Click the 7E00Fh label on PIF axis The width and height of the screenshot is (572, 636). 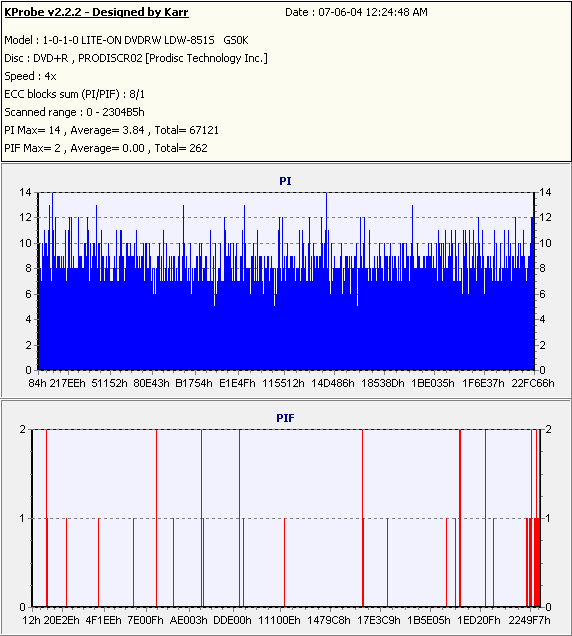click(146, 620)
